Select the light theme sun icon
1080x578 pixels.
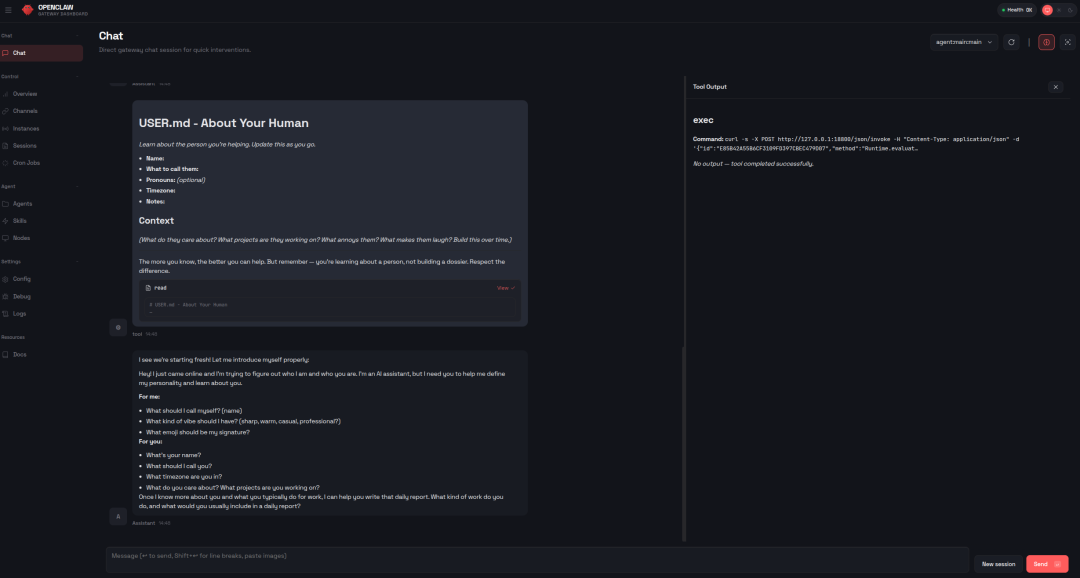pyautogui.click(x=1059, y=10)
